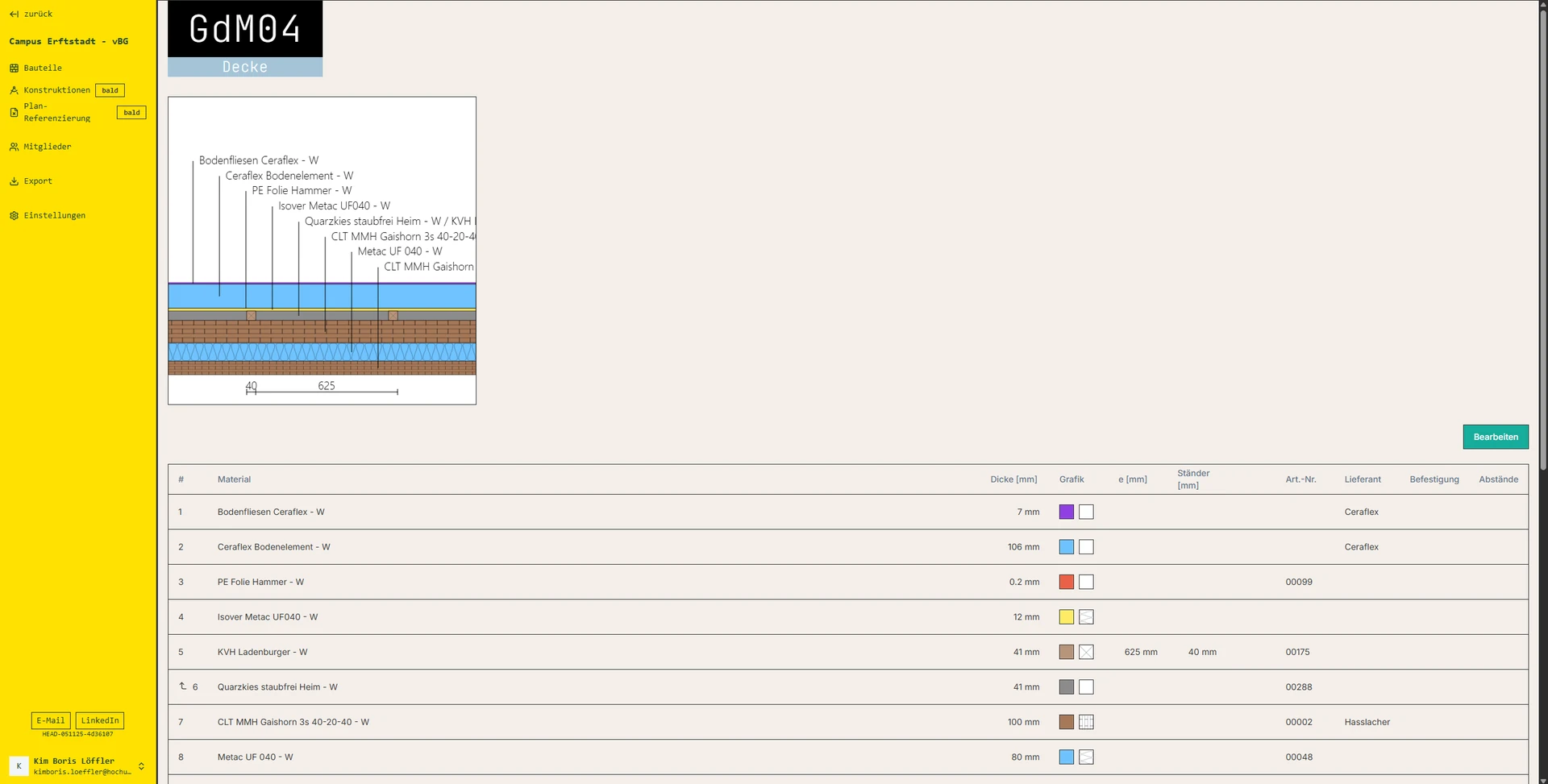Click the layer cross-section diagram image
This screenshot has width=1548, height=784.
pos(322,251)
